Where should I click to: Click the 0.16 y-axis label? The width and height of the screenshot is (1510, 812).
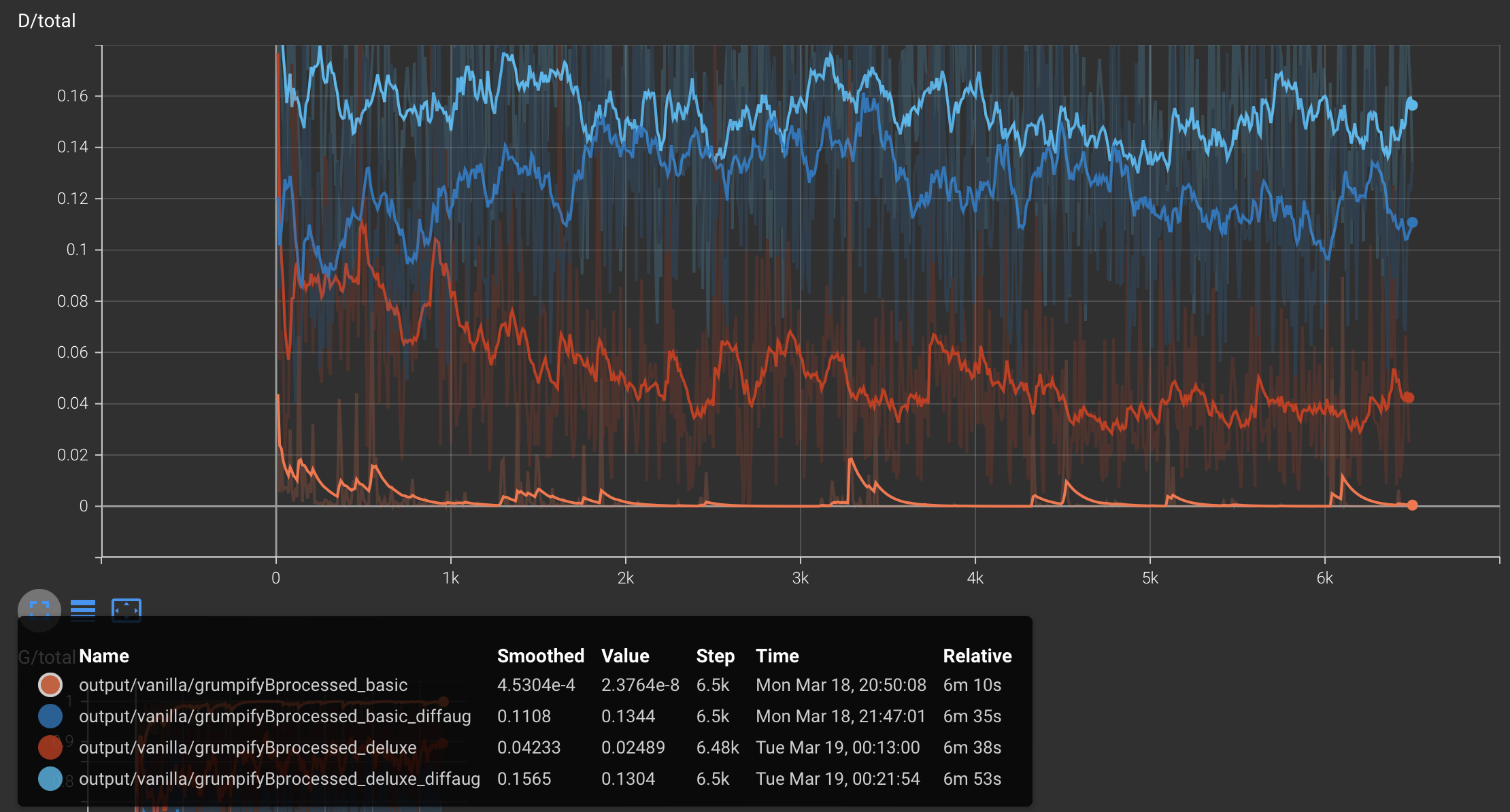coord(73,96)
